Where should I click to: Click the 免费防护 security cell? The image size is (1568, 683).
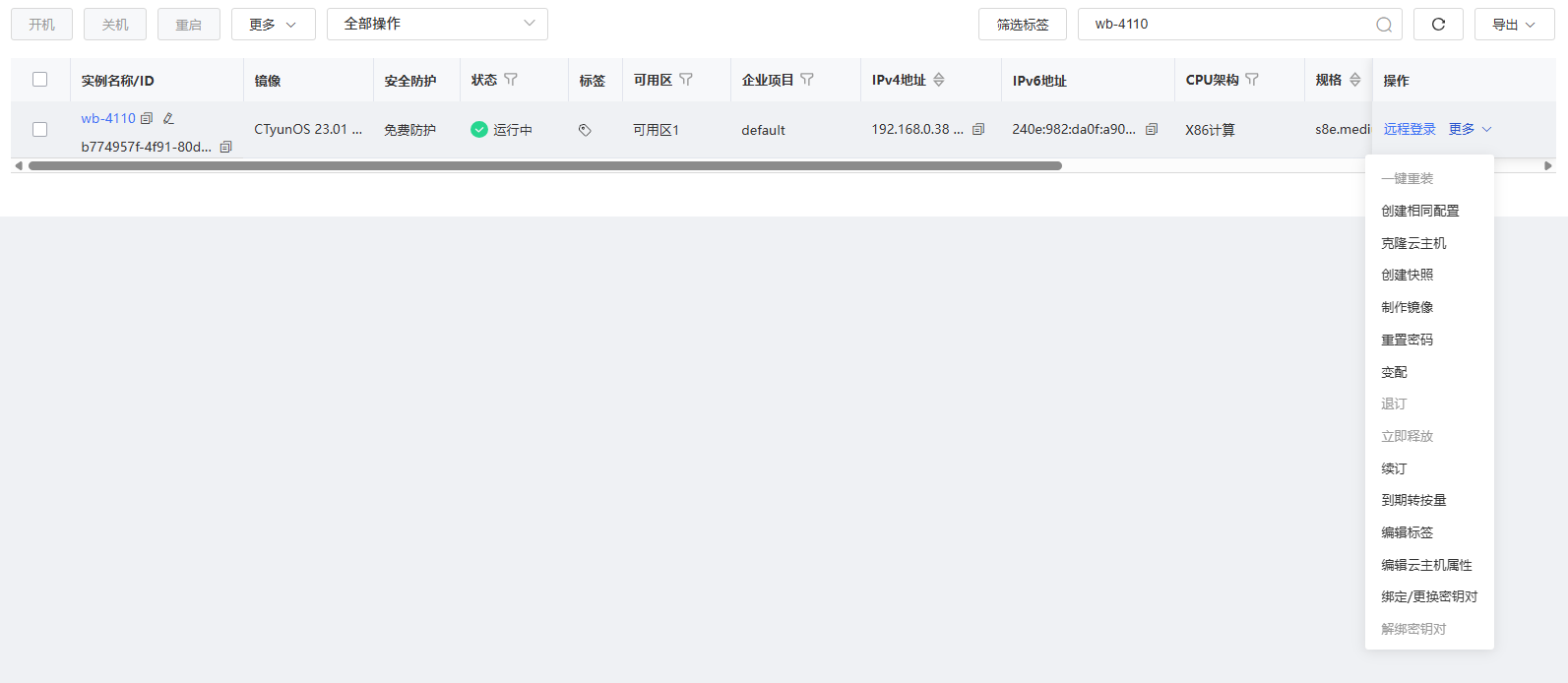click(410, 130)
